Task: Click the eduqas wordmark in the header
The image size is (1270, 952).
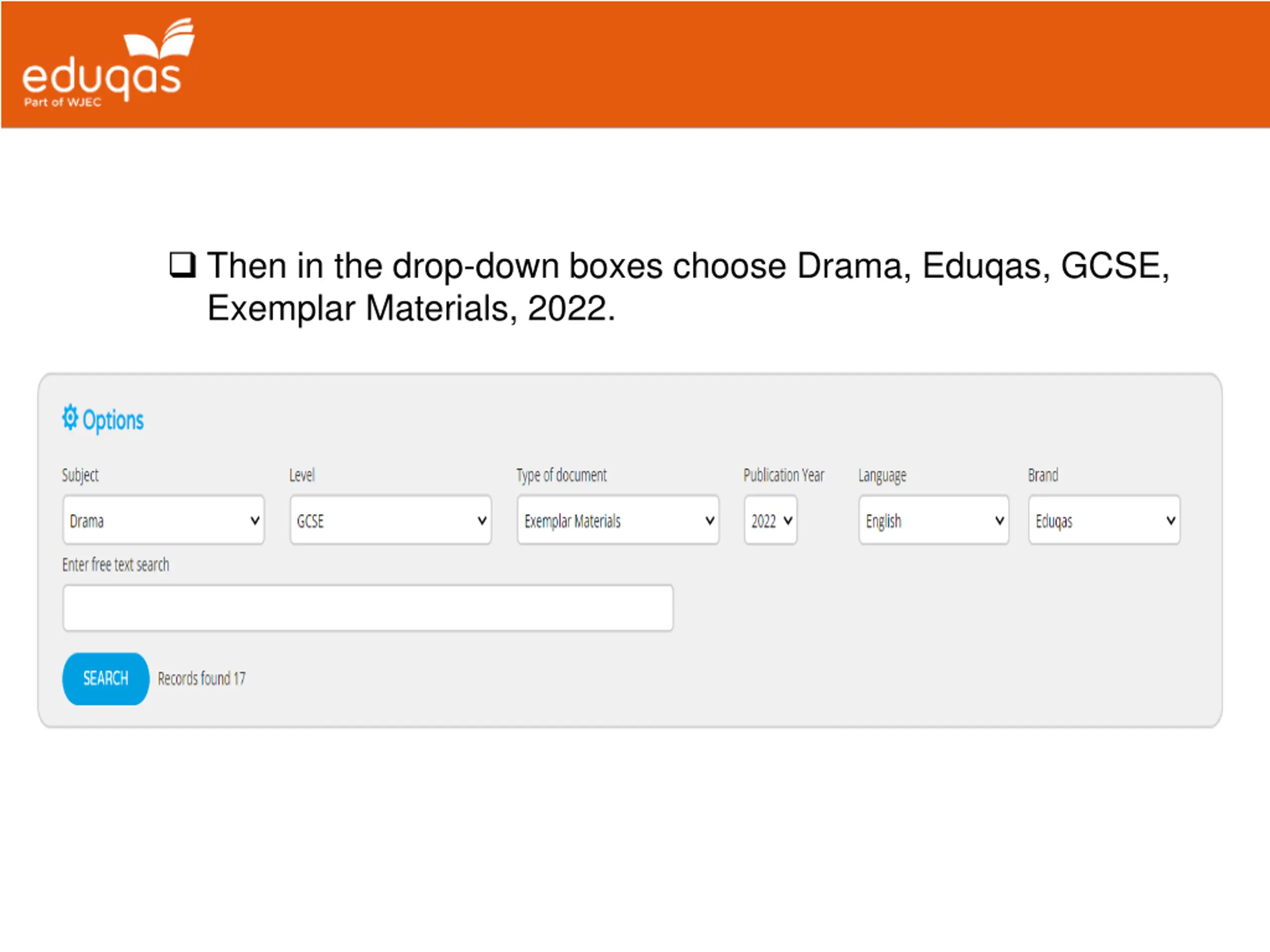Action: click(102, 79)
